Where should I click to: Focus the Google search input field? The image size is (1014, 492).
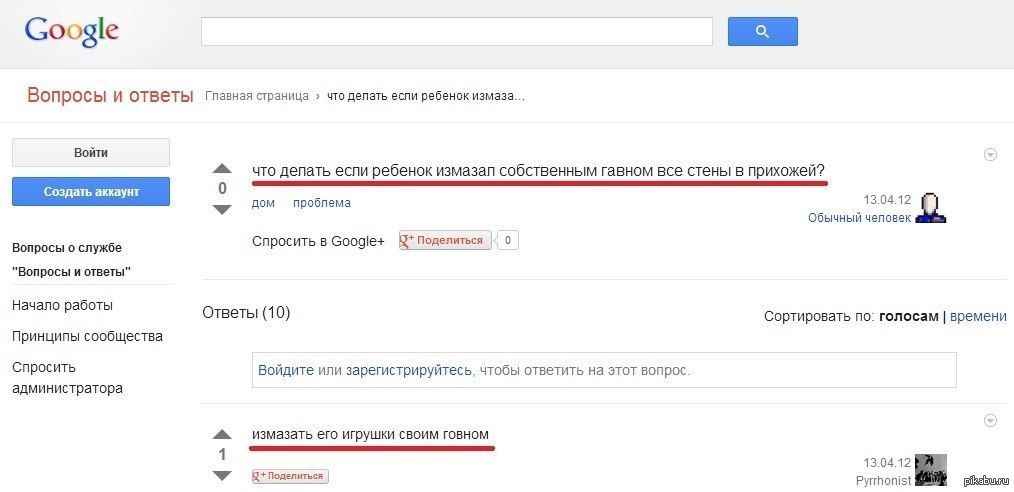tap(456, 31)
